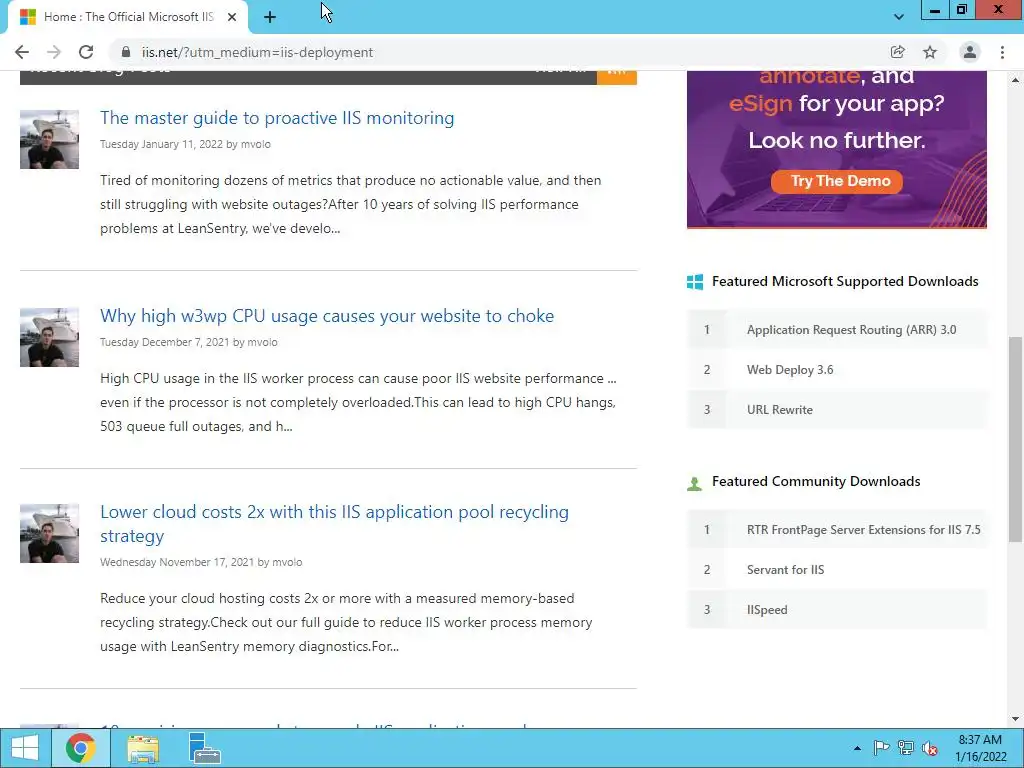Click the Try The Demo button
Screen dimensions: 1024x768
837,181
